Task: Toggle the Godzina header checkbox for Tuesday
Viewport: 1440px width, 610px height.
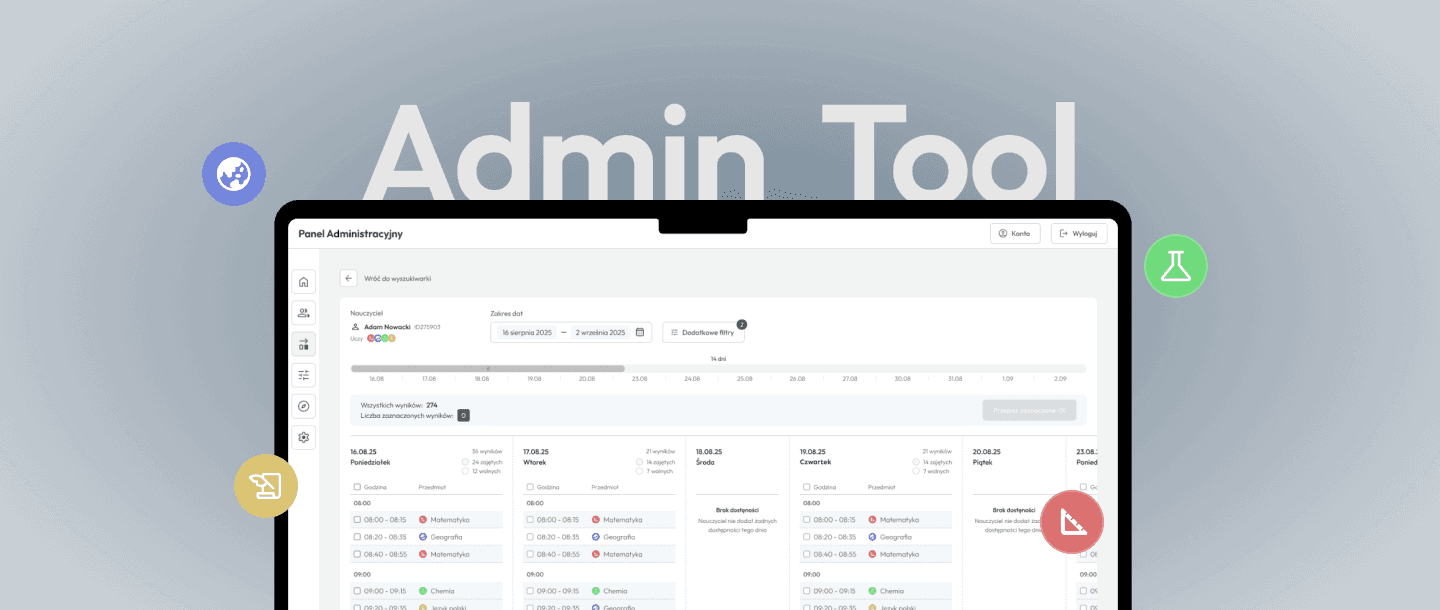Action: 530,486
